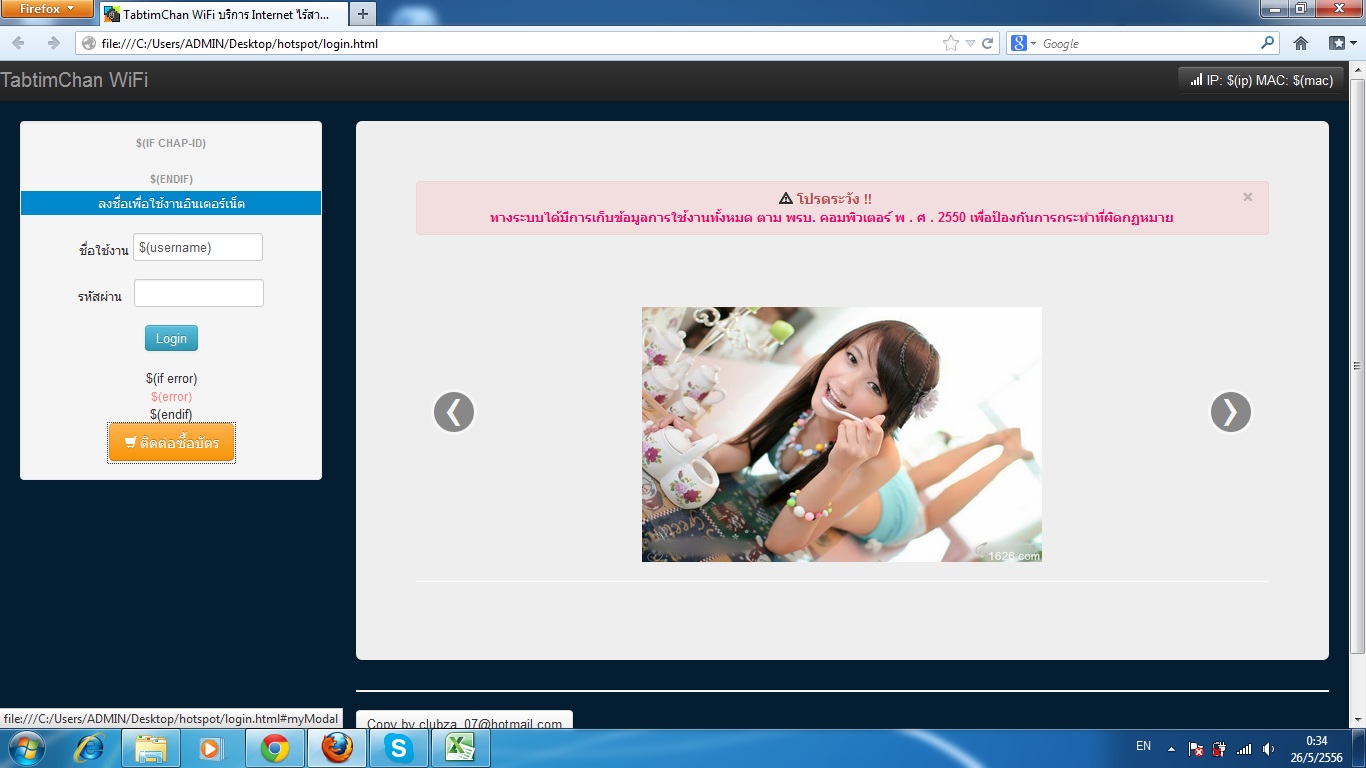
Task: Open Windows Media Player from the taskbar
Action: (212, 748)
